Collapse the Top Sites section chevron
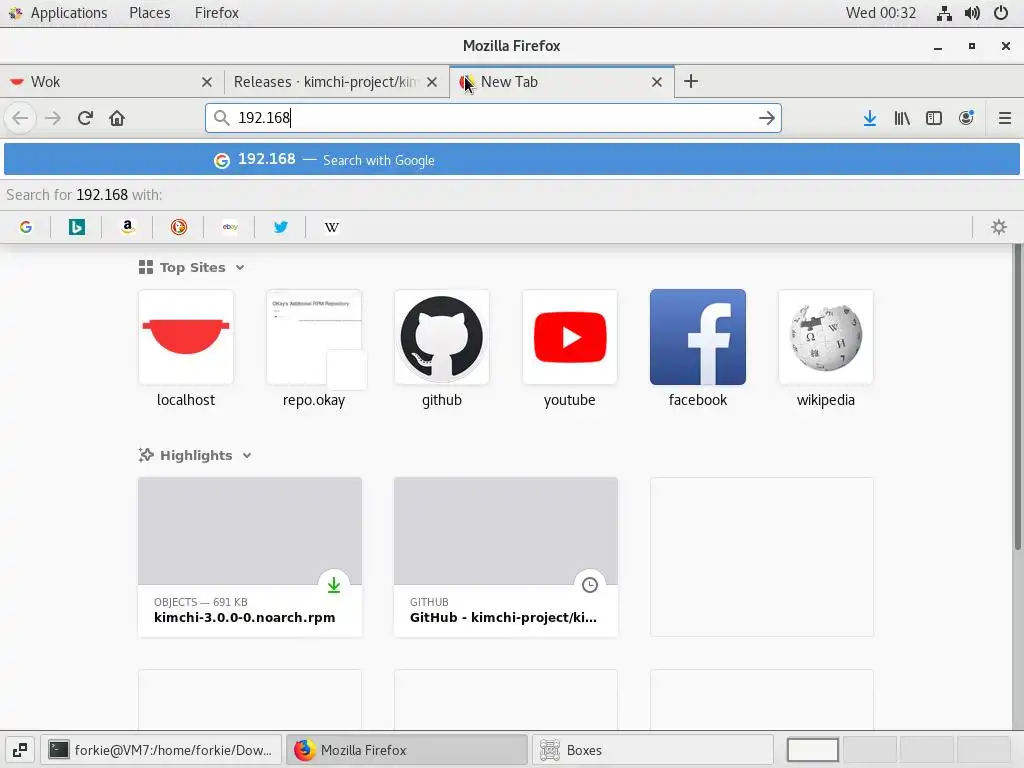The image size is (1024, 768). [240, 268]
